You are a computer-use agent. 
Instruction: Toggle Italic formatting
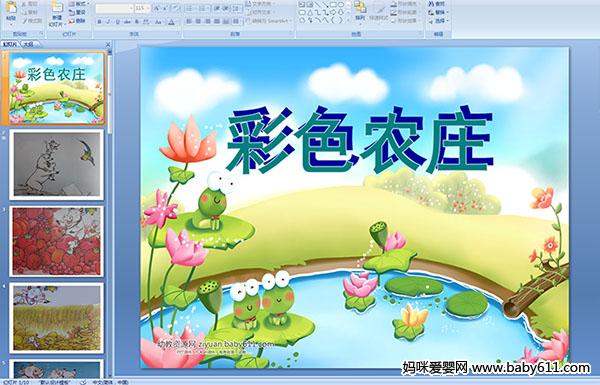pos(109,22)
